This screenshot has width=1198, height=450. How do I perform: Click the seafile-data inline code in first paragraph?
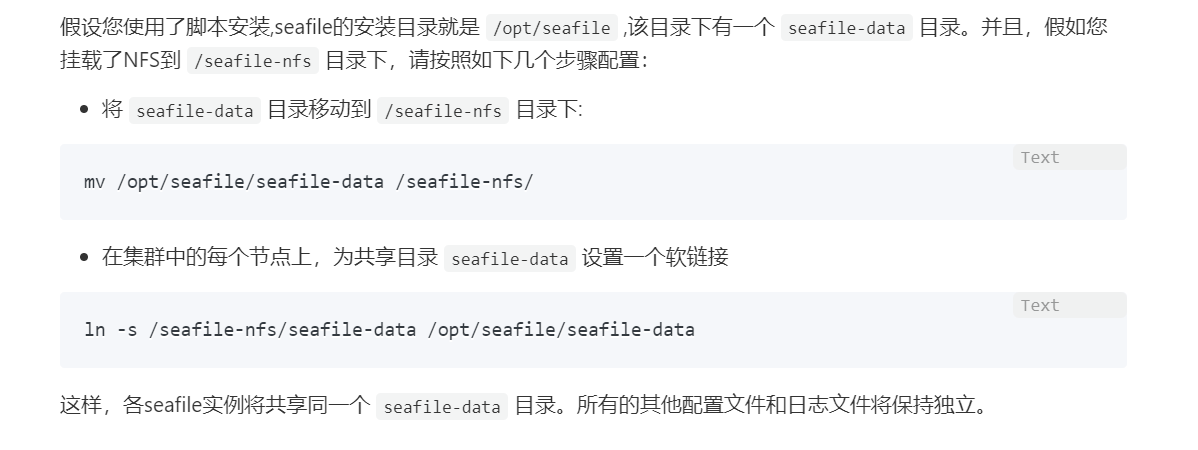pyautogui.click(x=847, y=28)
